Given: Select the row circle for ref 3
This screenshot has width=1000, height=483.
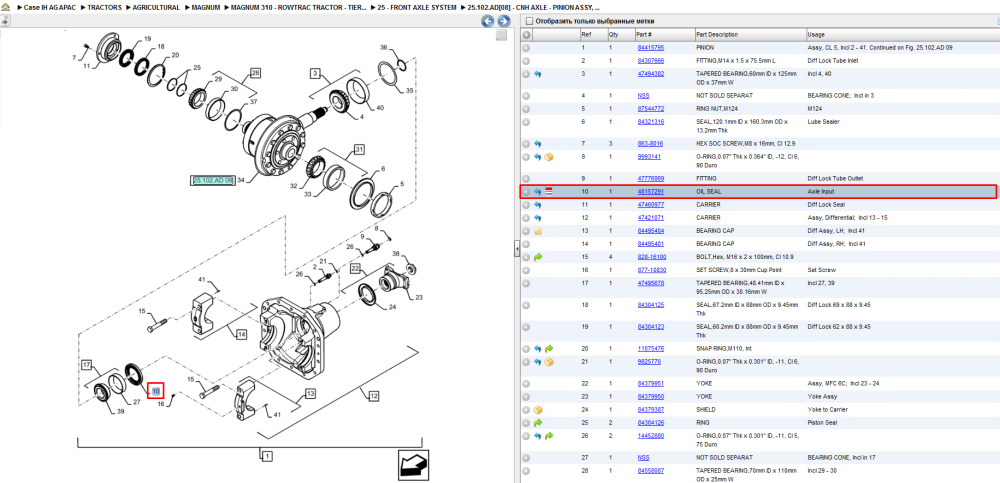Looking at the screenshot, I should tap(526, 74).
